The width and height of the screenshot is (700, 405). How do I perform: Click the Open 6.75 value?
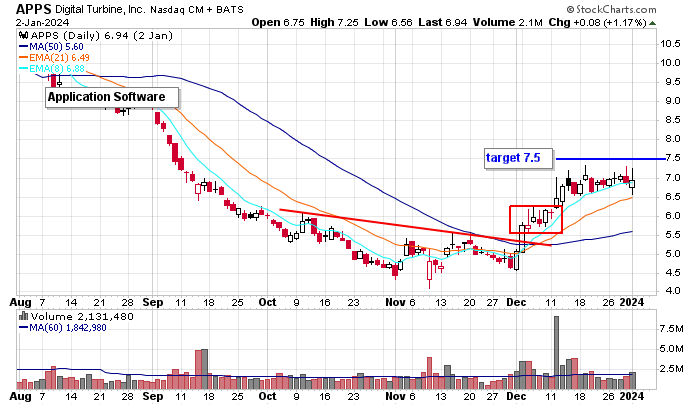tap(278, 22)
